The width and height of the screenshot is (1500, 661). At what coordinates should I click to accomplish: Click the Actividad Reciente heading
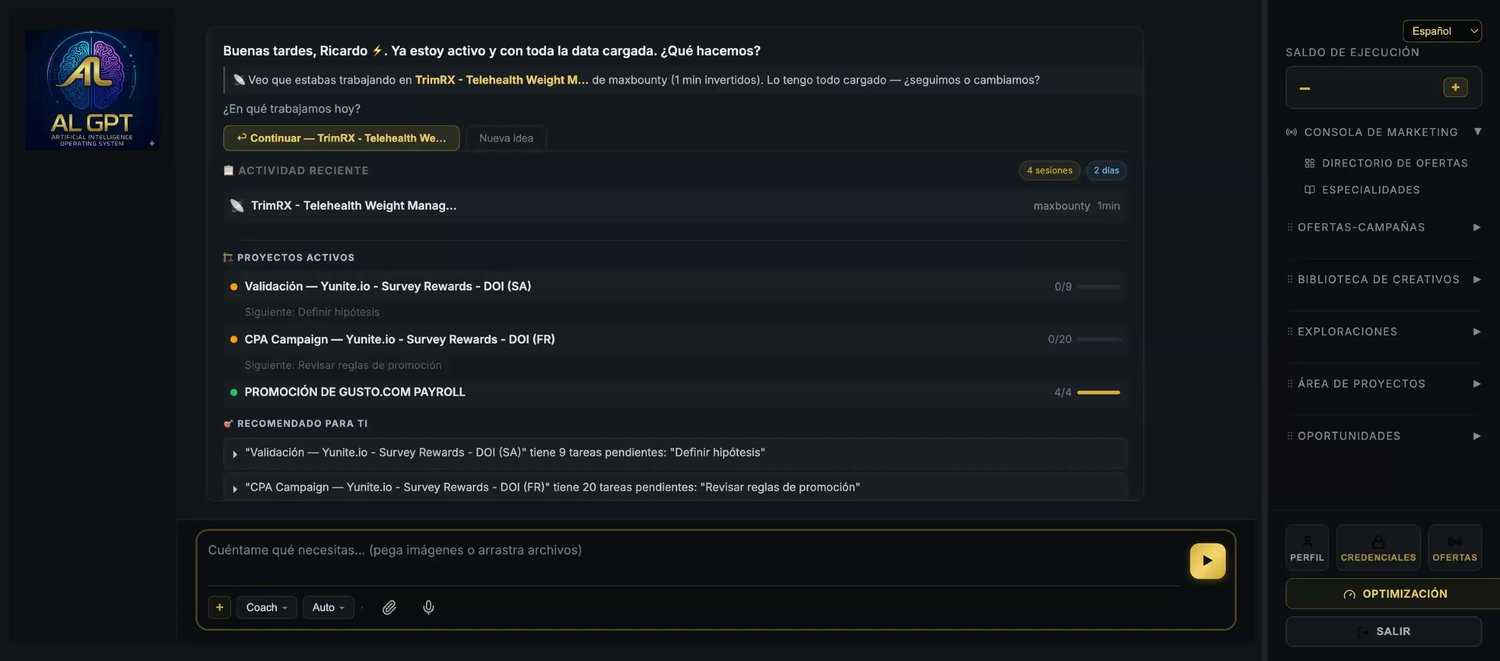(303, 171)
